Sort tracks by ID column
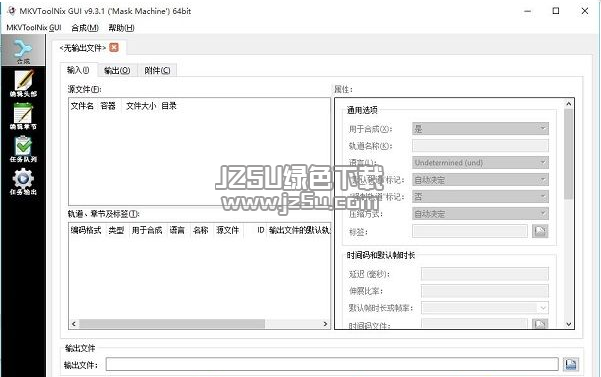This screenshot has height=377, width=601. point(261,230)
